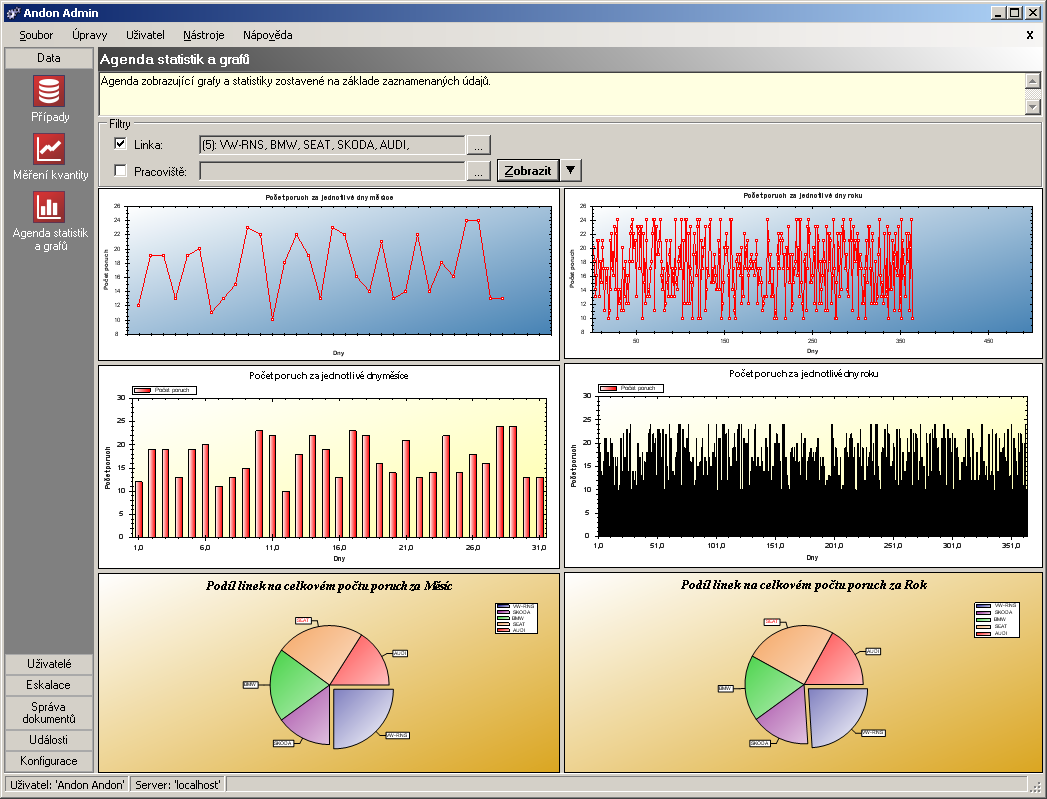Click the X icon right of the menu bar

pos(1030,35)
